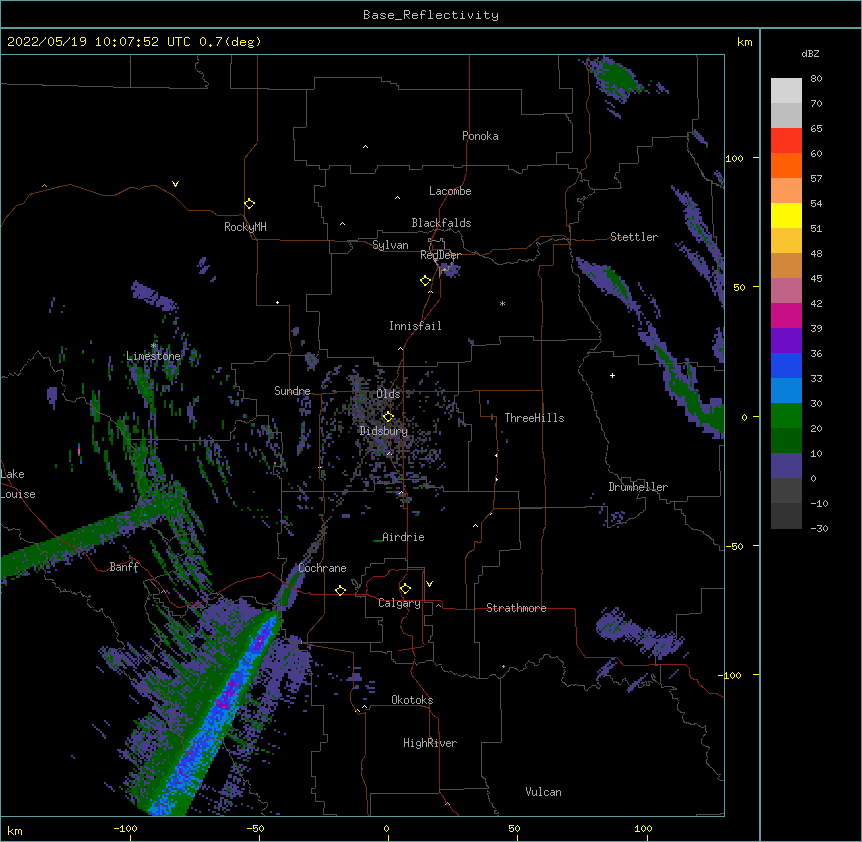The width and height of the screenshot is (862, 842).
Task: Click the Stettler label
Action: click(634, 237)
